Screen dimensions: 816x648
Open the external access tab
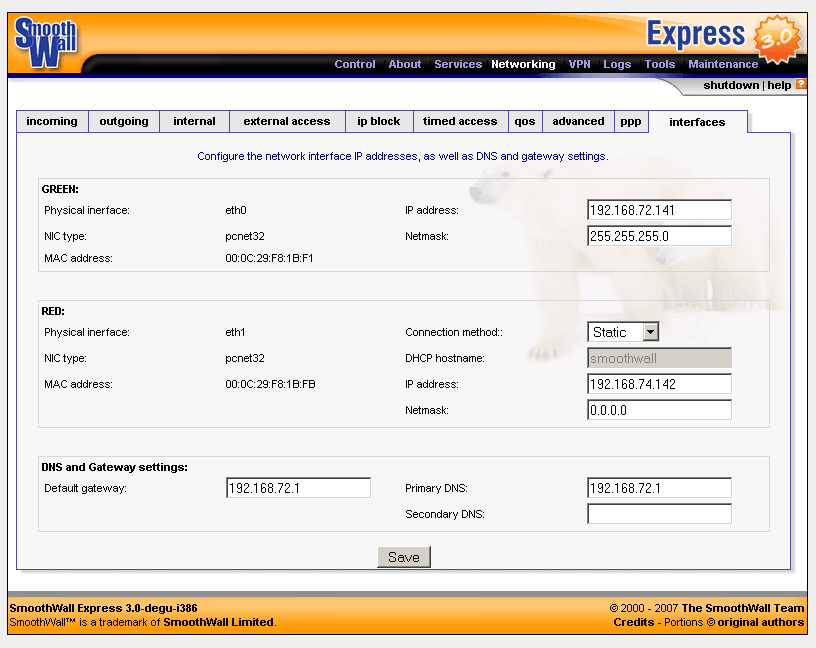tap(287, 121)
